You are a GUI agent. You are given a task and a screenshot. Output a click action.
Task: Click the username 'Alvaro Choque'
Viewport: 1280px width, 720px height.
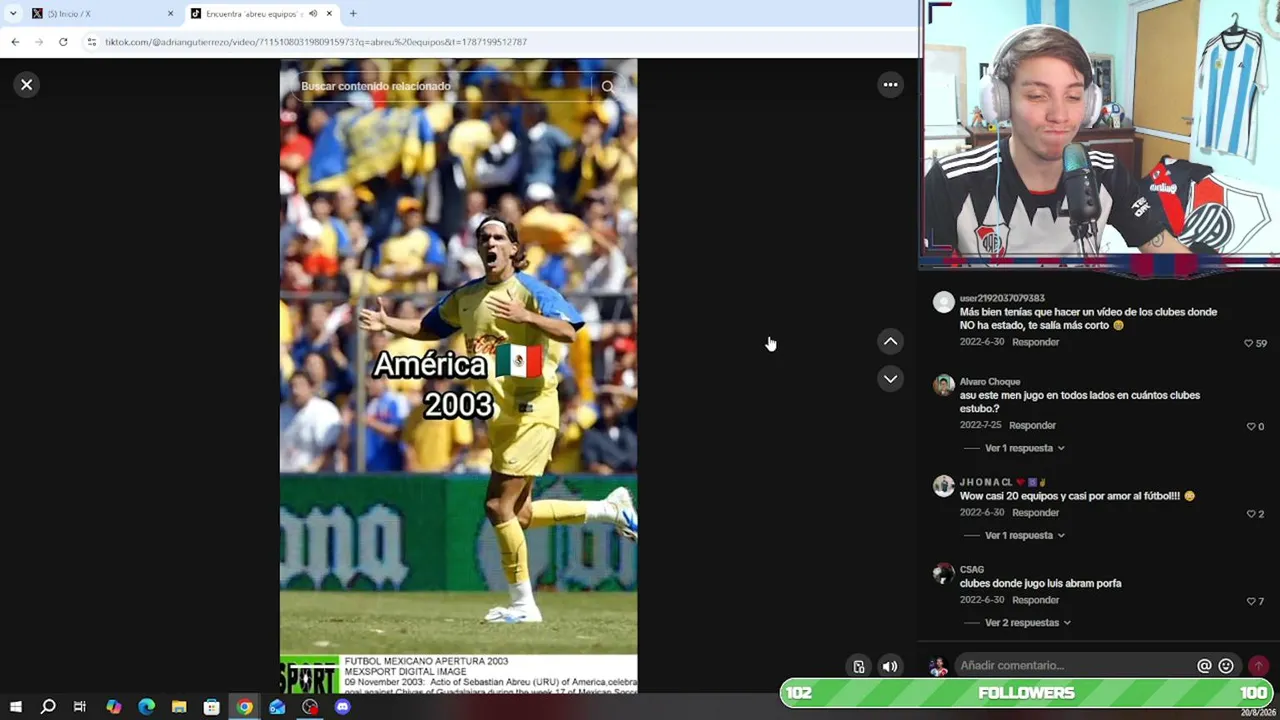pos(990,382)
